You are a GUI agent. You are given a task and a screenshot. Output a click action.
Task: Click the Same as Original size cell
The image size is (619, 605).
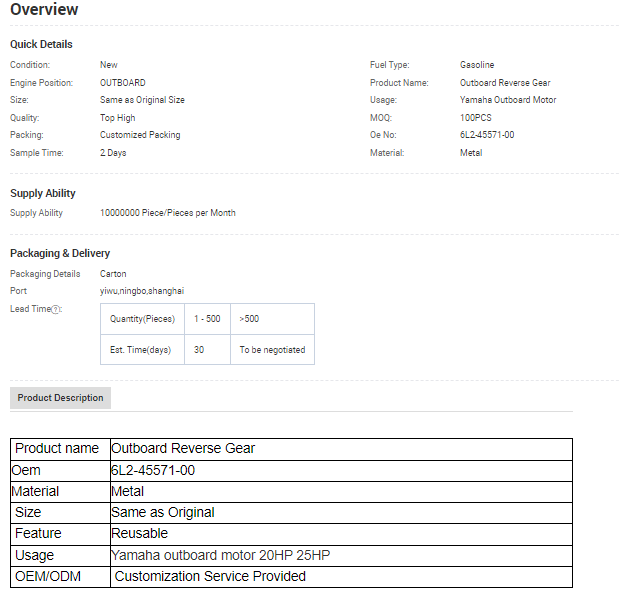tap(163, 512)
